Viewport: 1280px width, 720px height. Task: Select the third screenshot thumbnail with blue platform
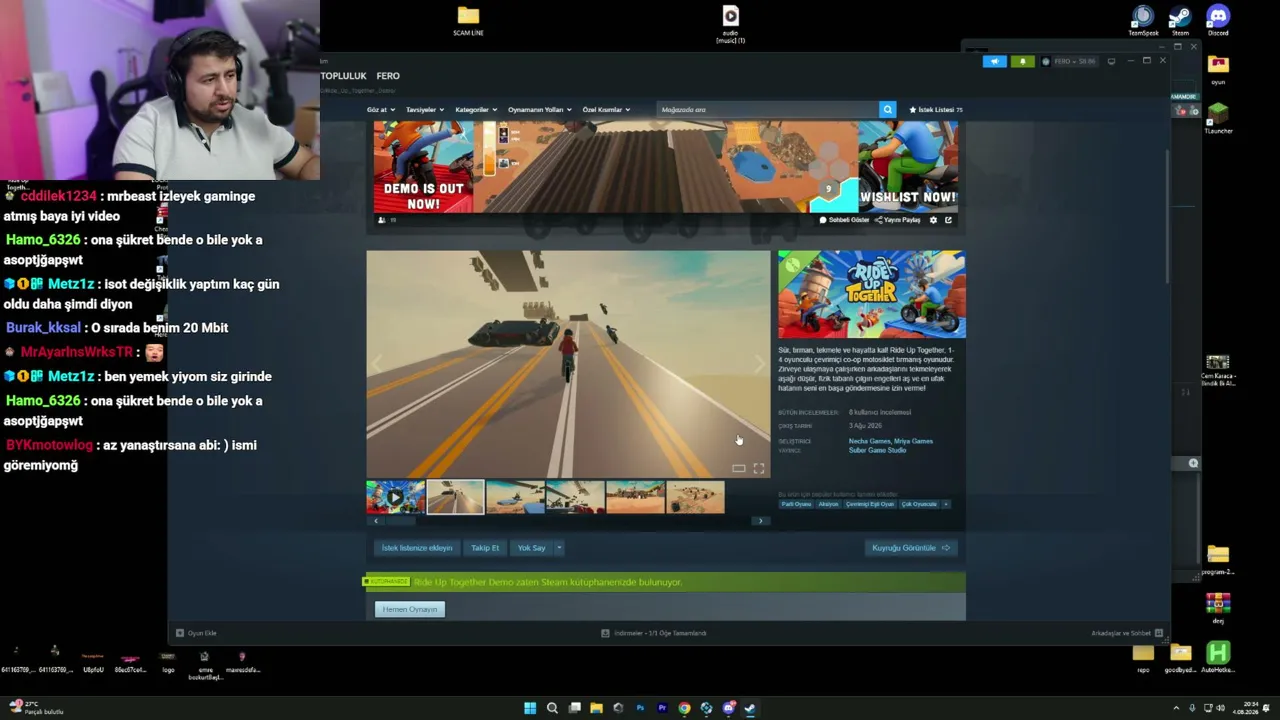pos(515,497)
